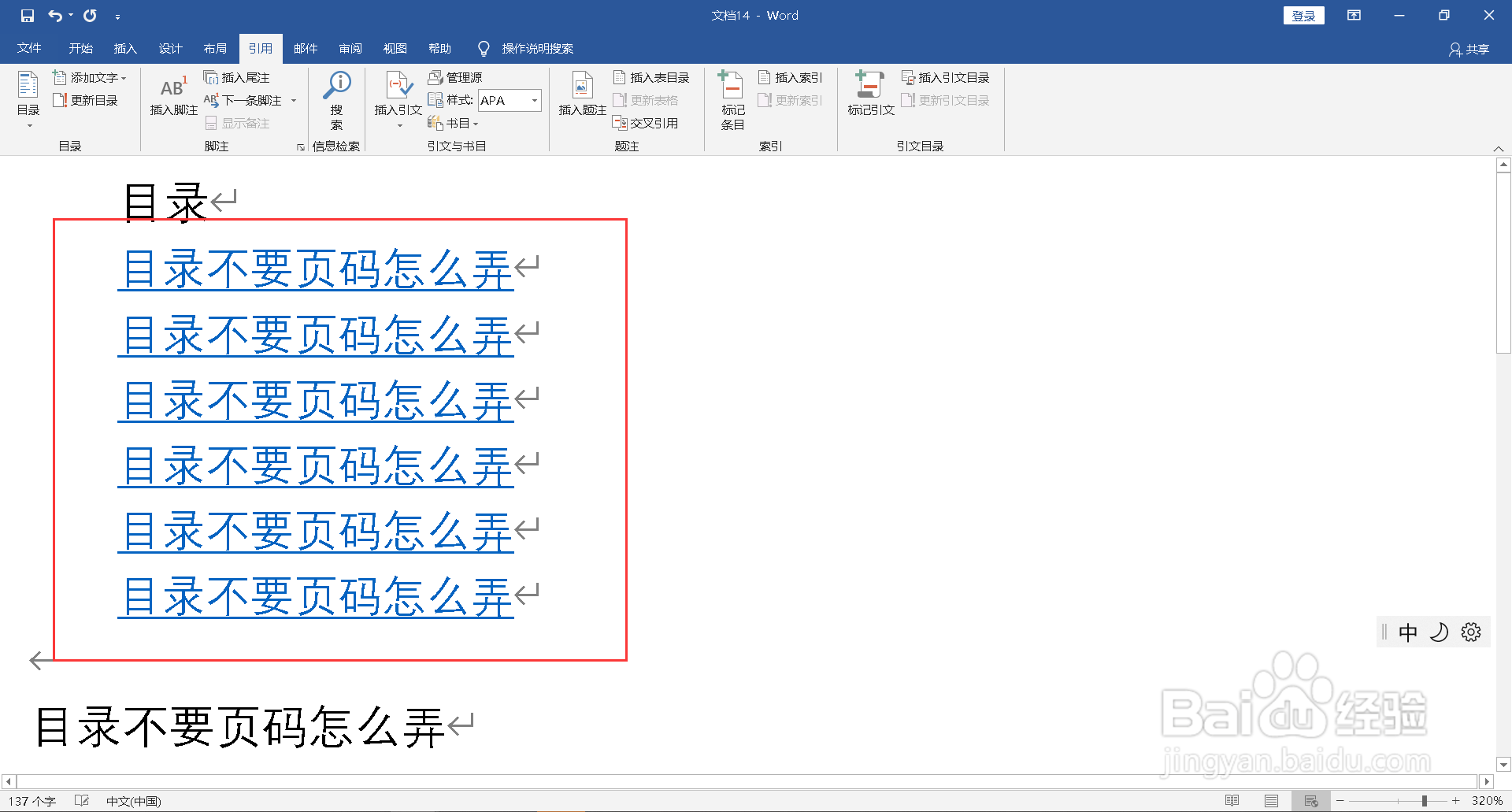Screen dimensions: 1512x812
Task: Click 137 个字 word count
Action: tap(32, 801)
